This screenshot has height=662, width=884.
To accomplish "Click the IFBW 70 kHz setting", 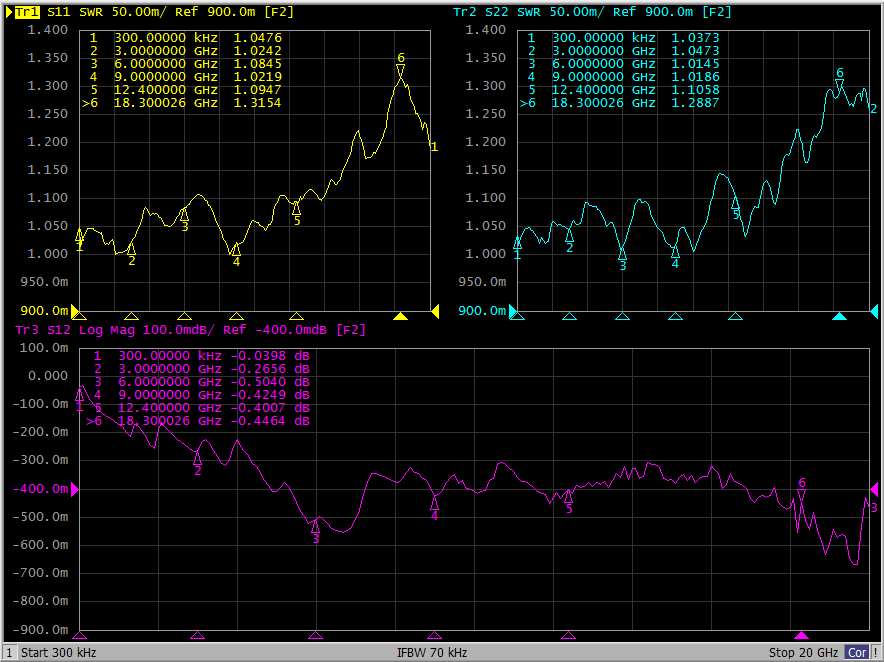I will pyautogui.click(x=432, y=653).
